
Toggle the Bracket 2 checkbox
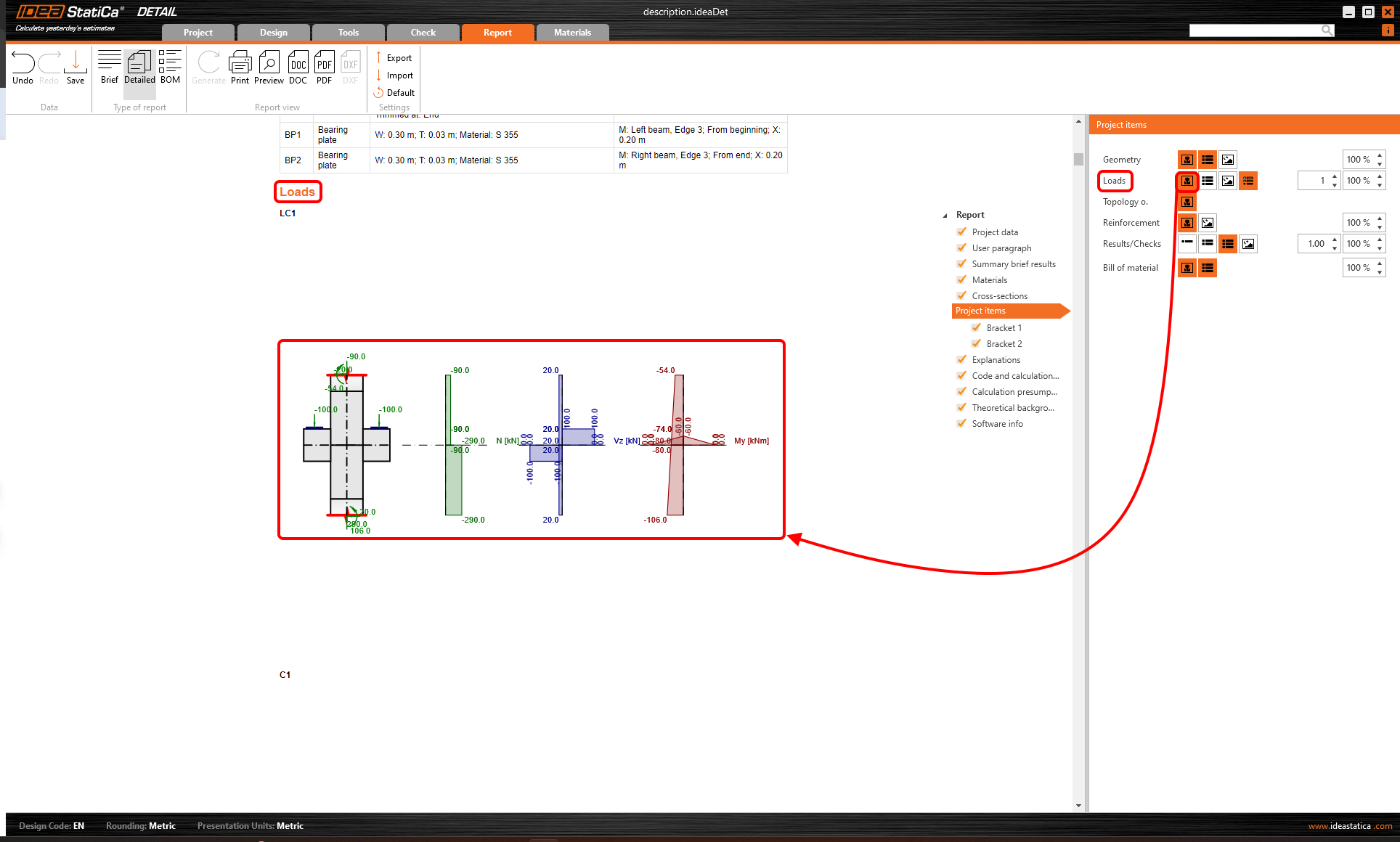pos(977,344)
